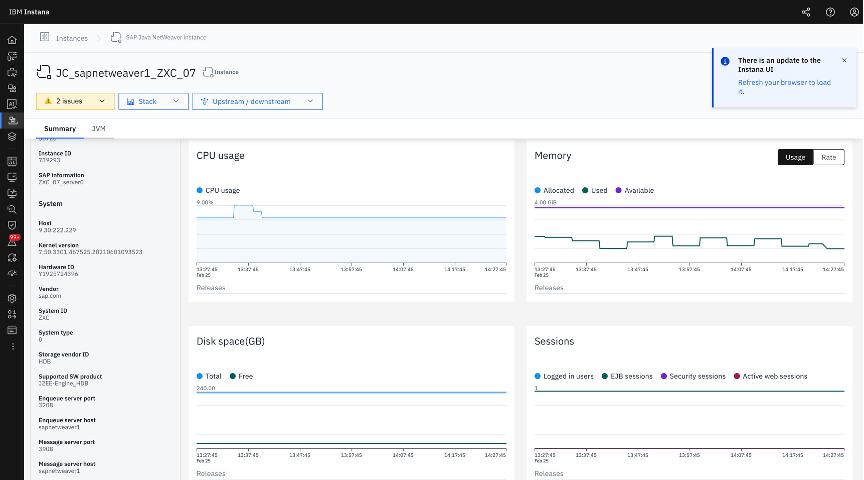Select the Summary tab

[60, 128]
